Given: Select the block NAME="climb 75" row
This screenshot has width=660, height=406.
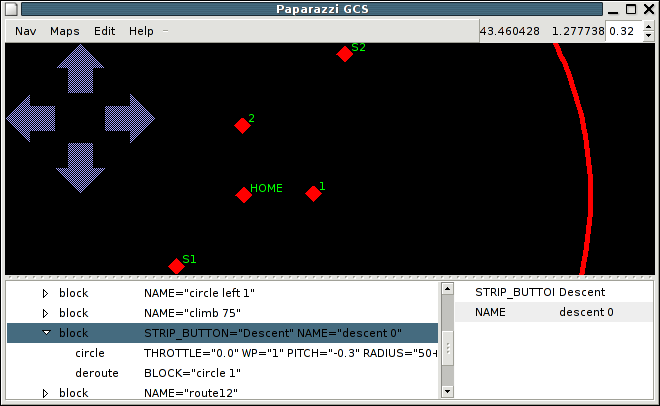Looking at the screenshot, I should coord(222,313).
